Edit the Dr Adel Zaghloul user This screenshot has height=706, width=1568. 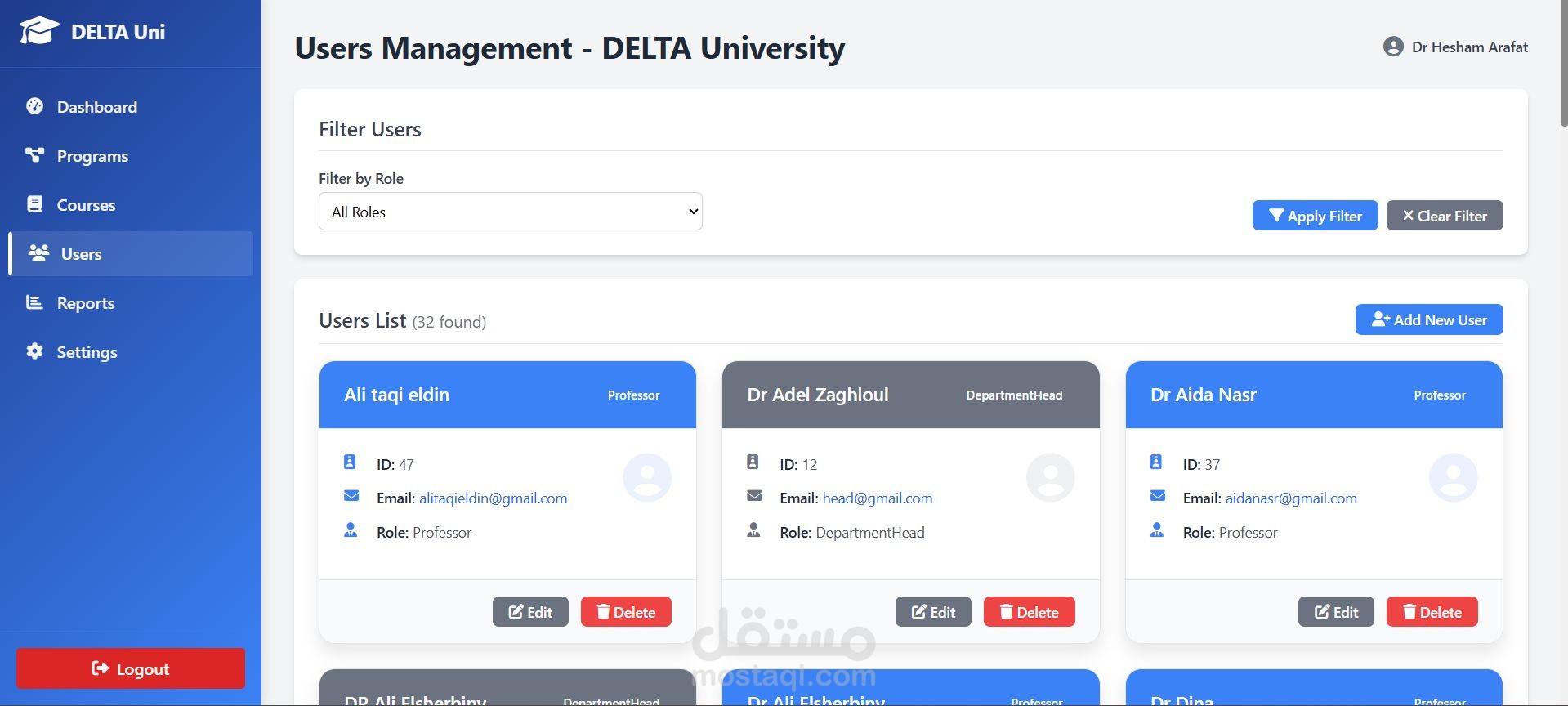click(x=933, y=612)
